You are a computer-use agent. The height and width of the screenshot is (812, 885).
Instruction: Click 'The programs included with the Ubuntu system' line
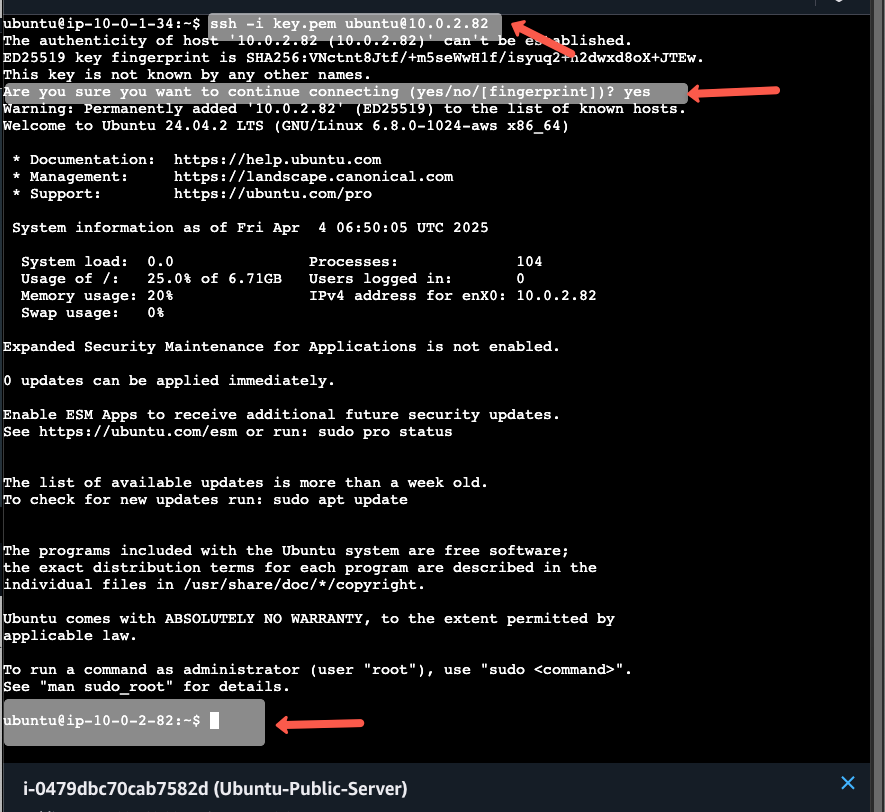286,550
